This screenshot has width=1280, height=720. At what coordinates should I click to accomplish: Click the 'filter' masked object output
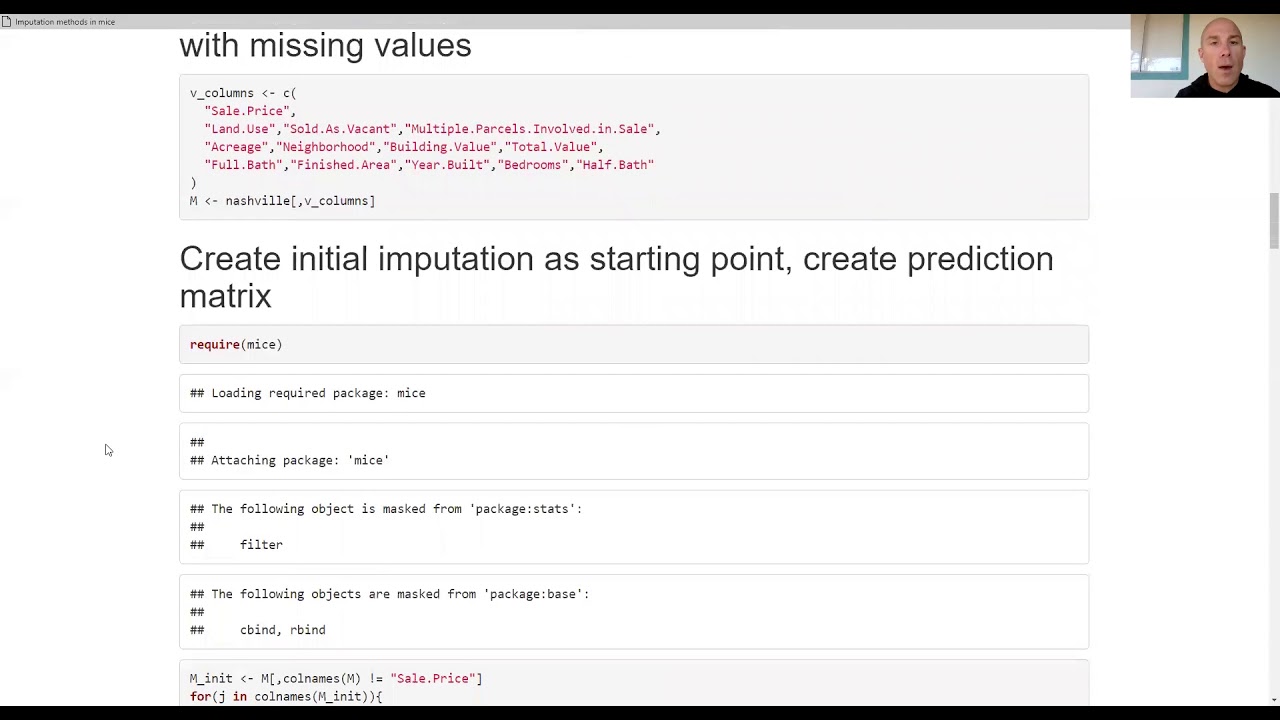(261, 545)
